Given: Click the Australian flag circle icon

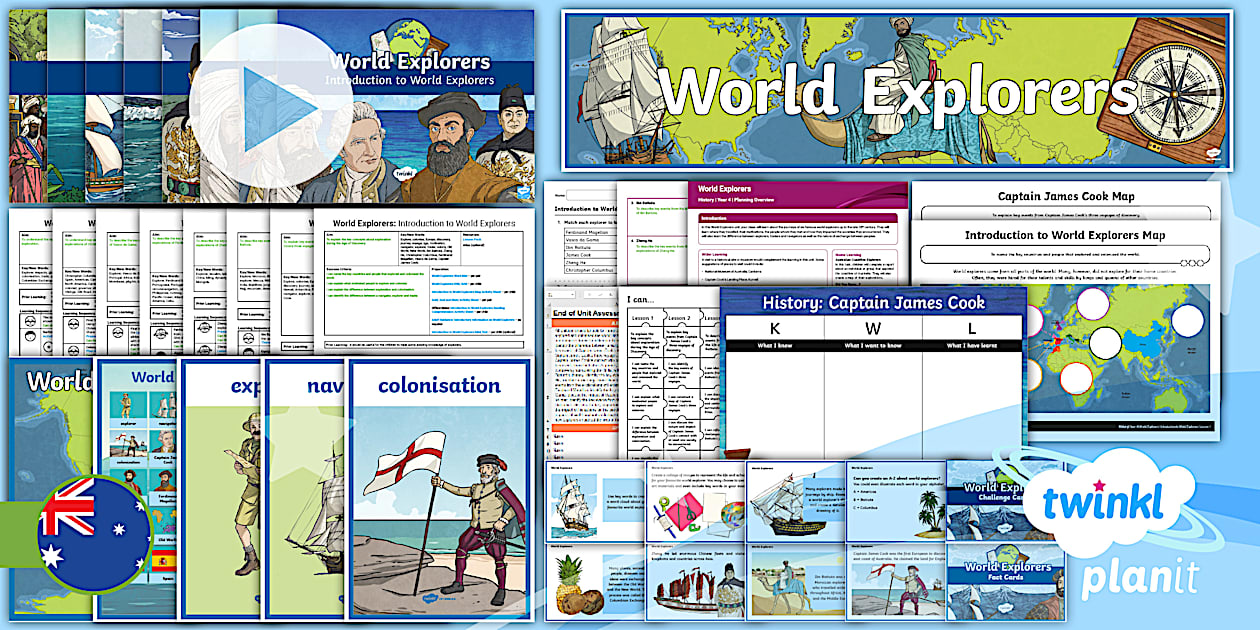Looking at the screenshot, I should coord(94,534).
